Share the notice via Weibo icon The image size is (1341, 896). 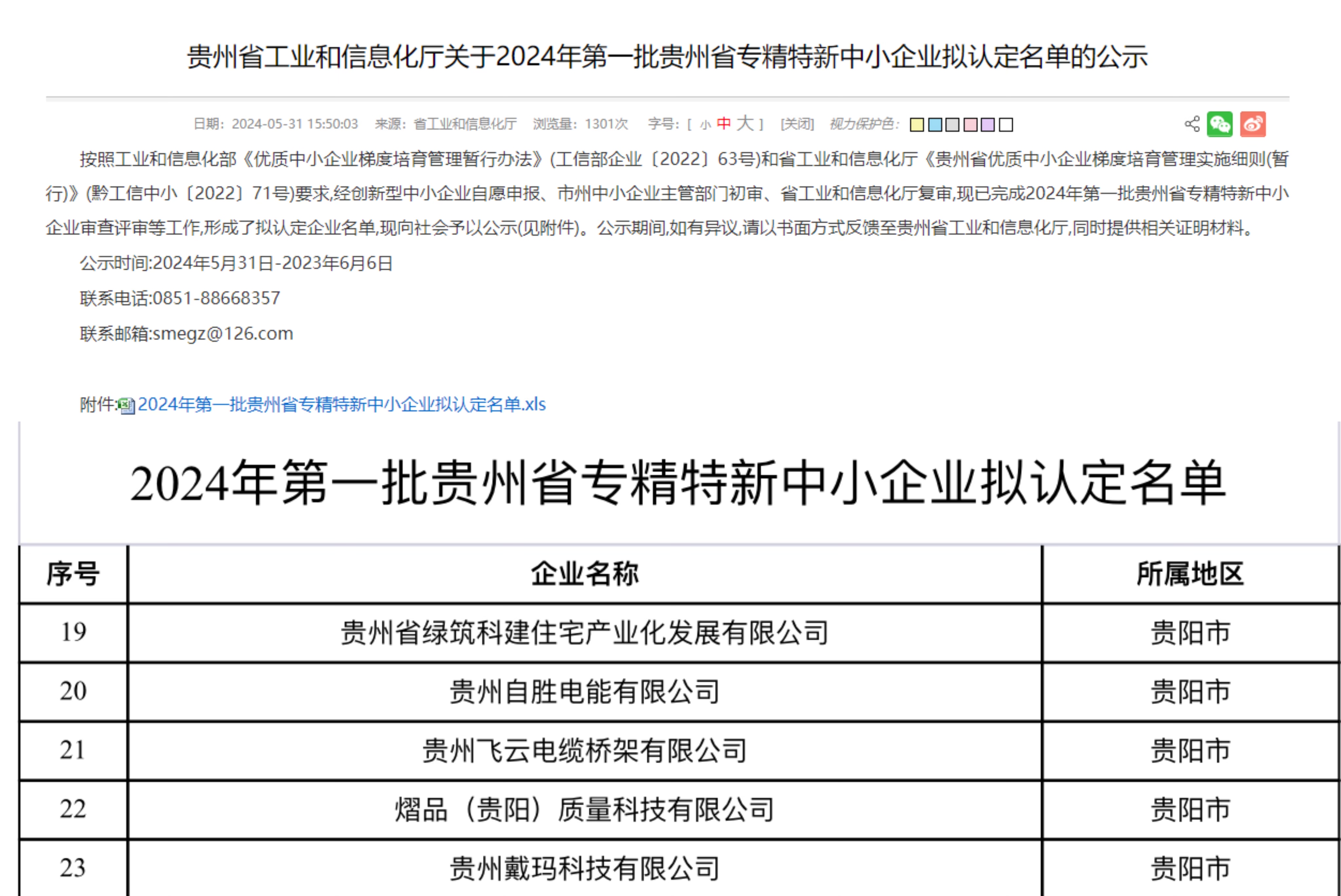(1253, 124)
